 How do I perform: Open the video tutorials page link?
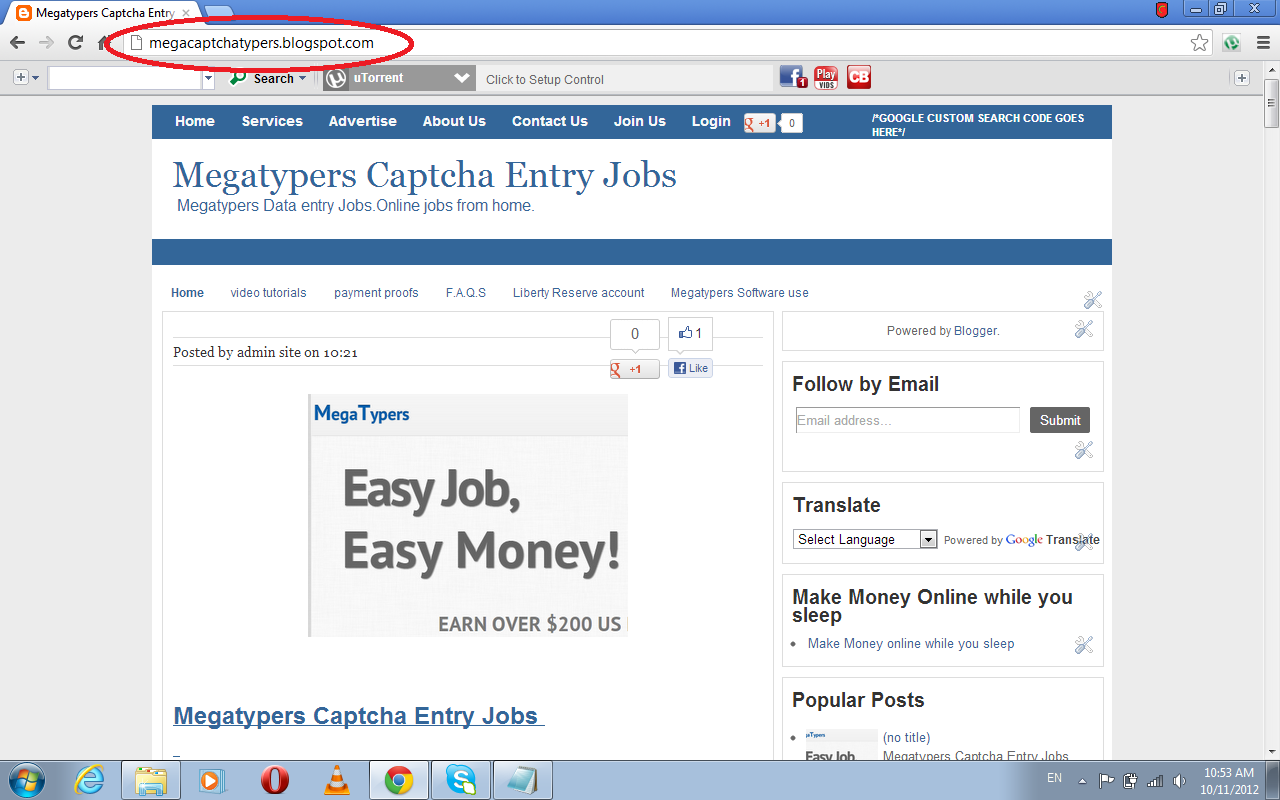(268, 293)
